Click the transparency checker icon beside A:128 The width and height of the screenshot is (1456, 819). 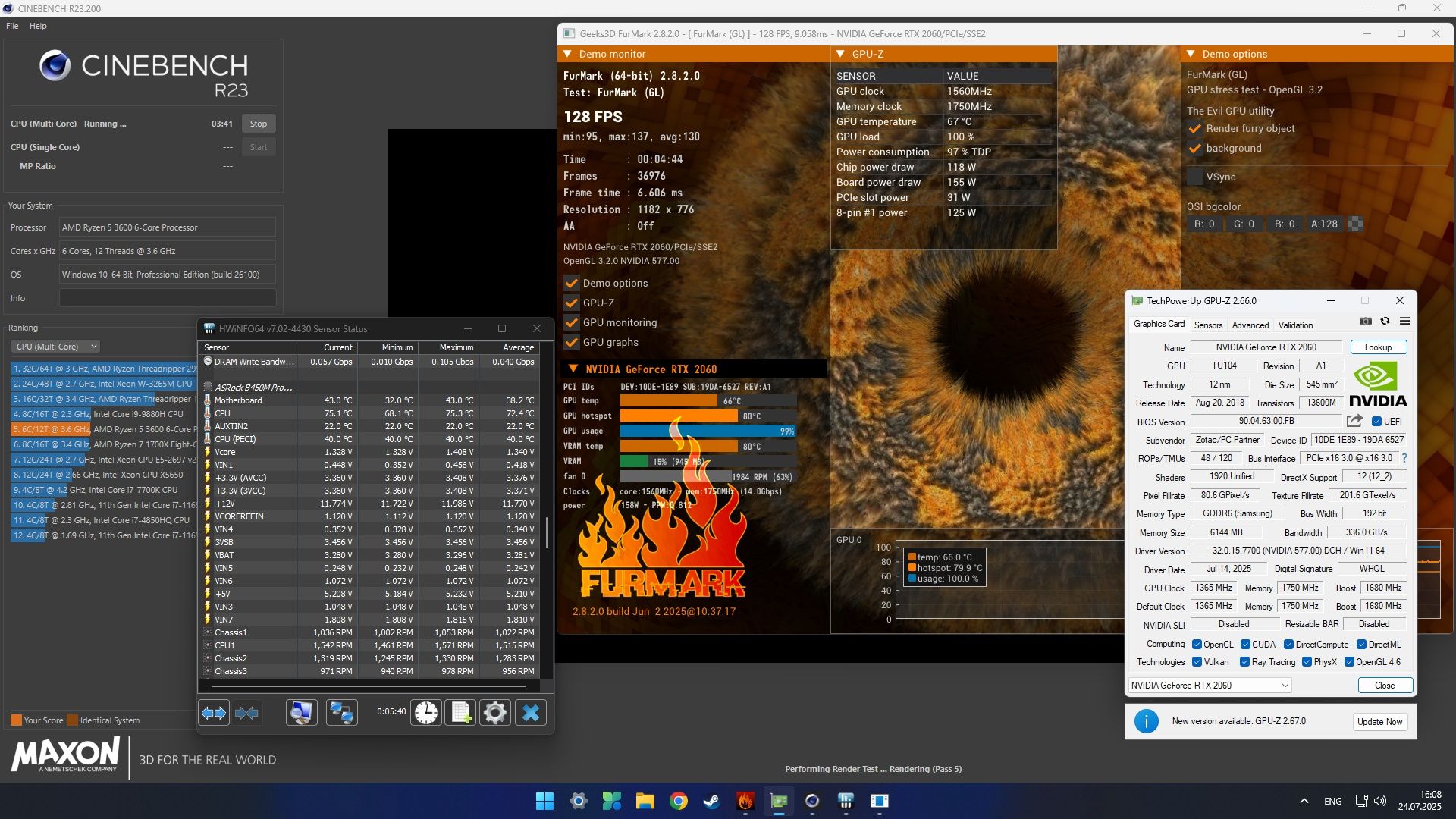1355,224
